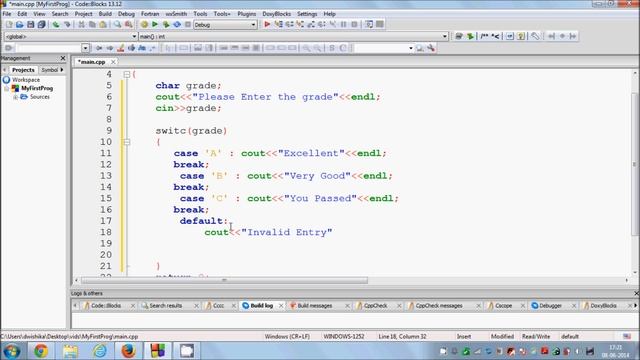
Task: Open the Settings menu
Action: click(307, 14)
